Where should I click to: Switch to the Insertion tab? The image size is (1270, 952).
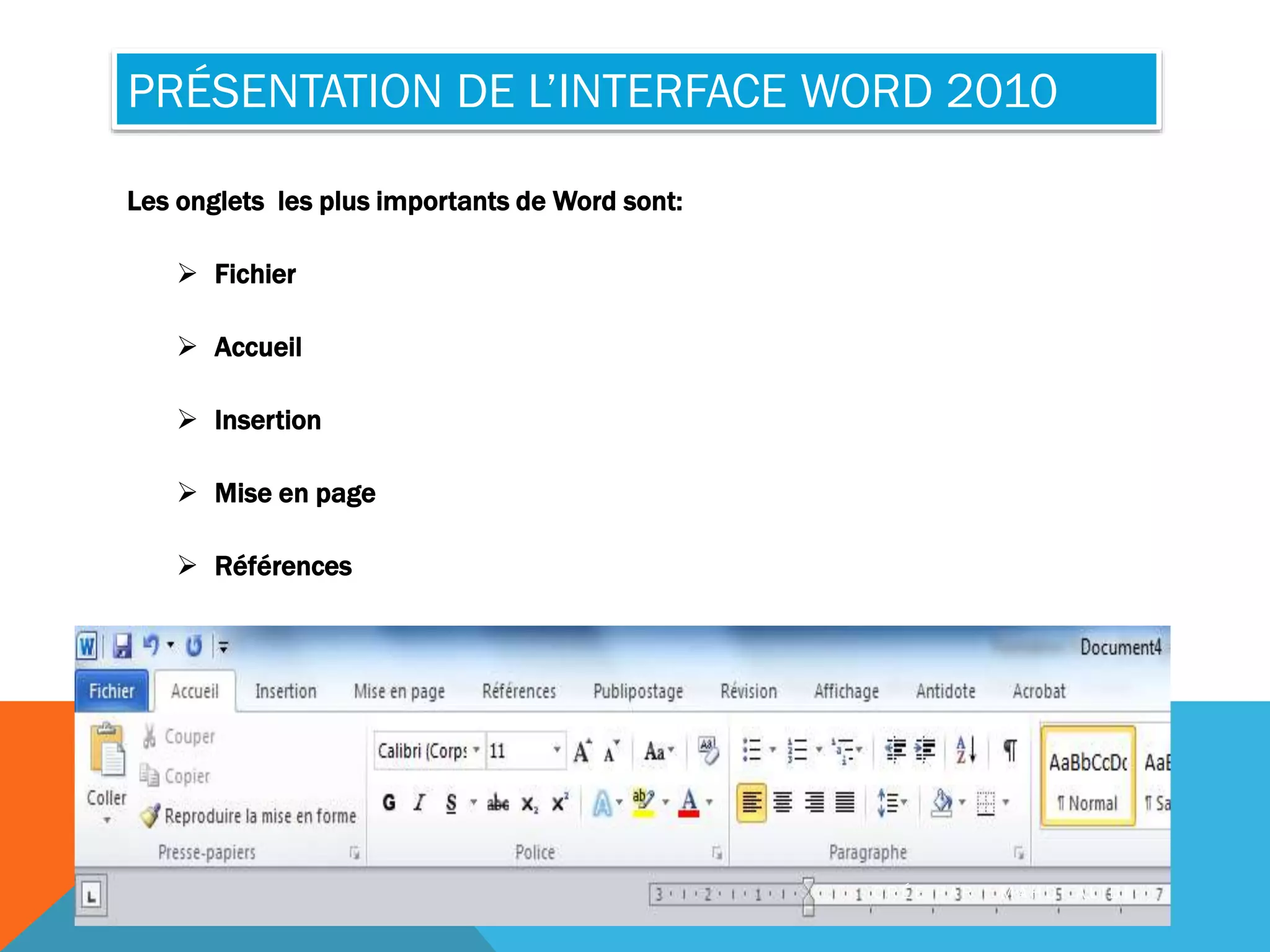coord(286,691)
